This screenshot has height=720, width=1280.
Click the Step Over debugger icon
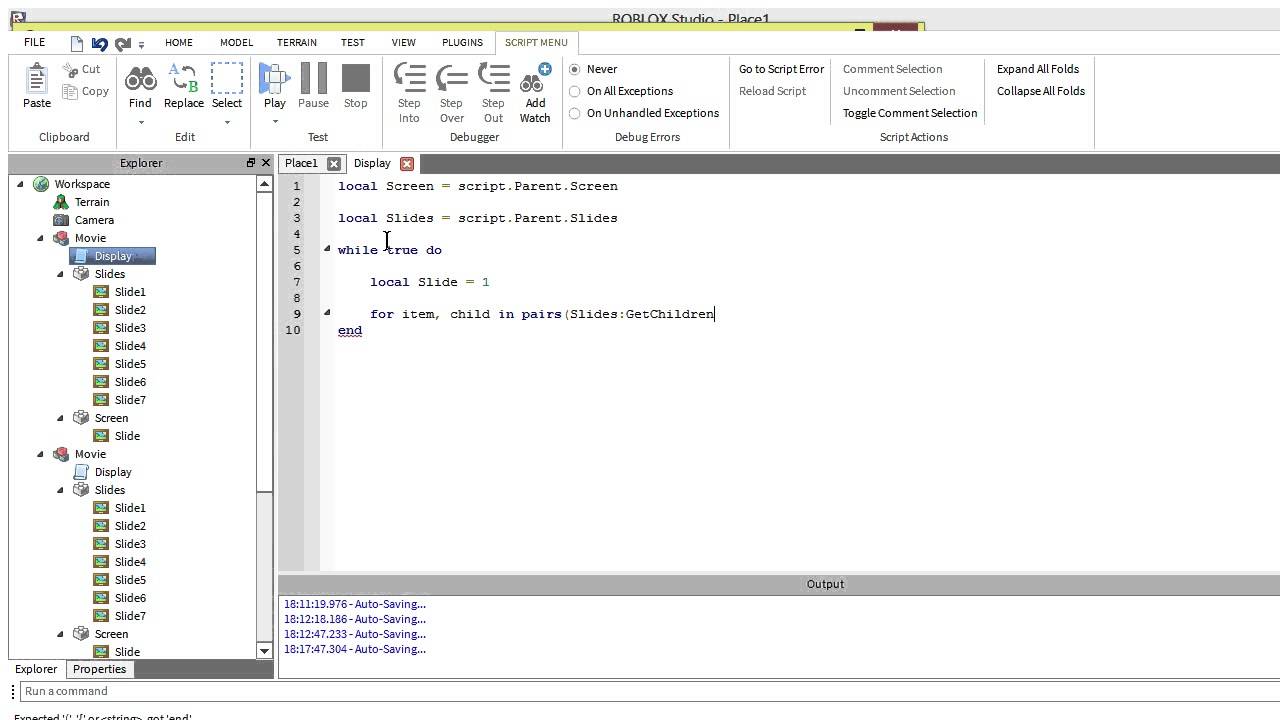point(452,79)
